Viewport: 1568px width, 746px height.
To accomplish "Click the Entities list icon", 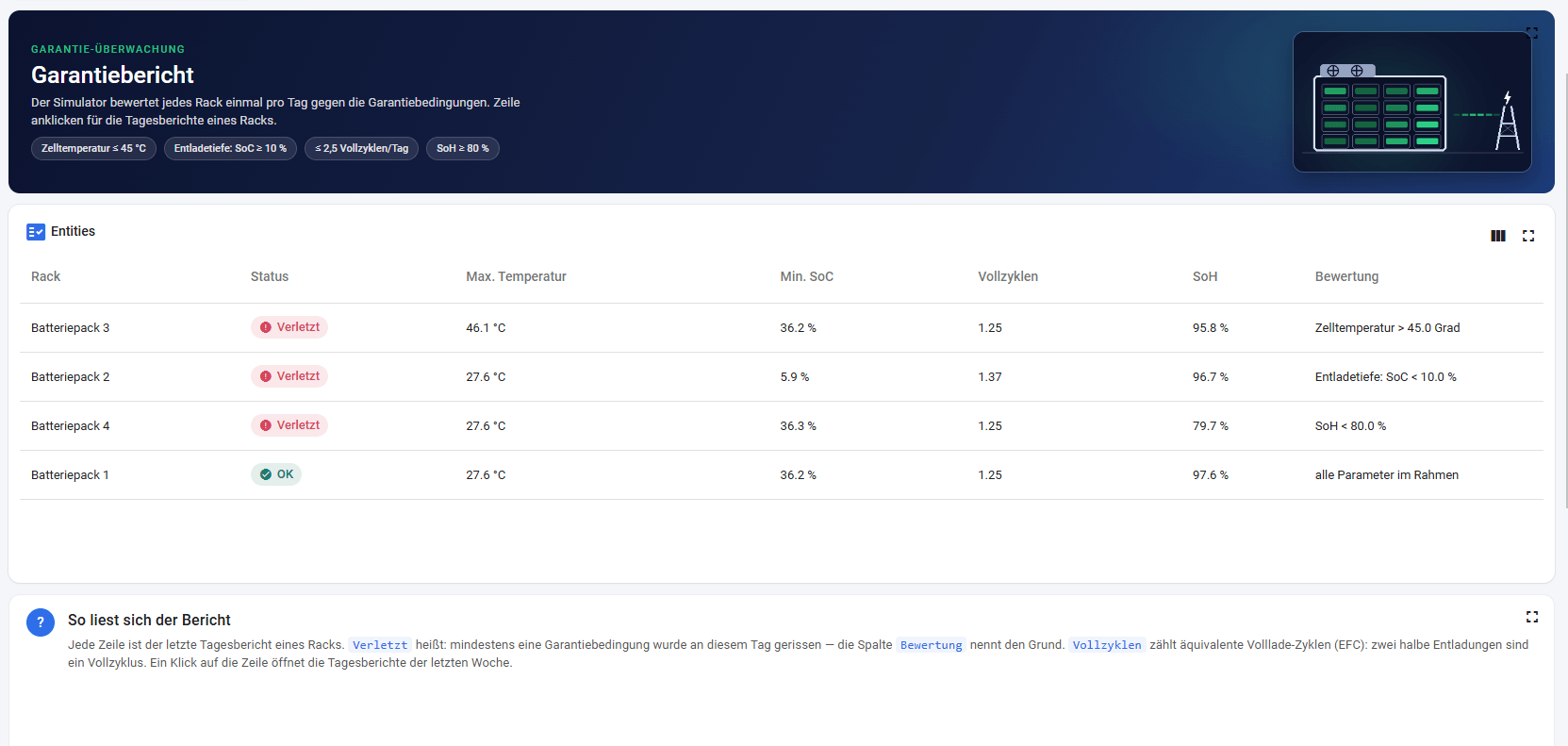I will point(36,232).
